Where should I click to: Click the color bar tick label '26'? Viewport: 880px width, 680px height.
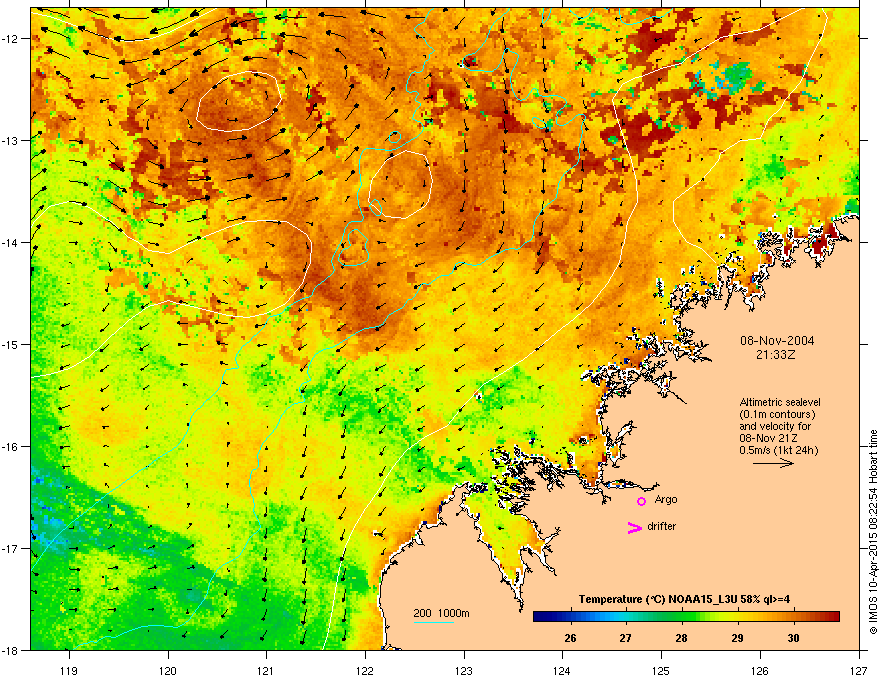click(570, 638)
